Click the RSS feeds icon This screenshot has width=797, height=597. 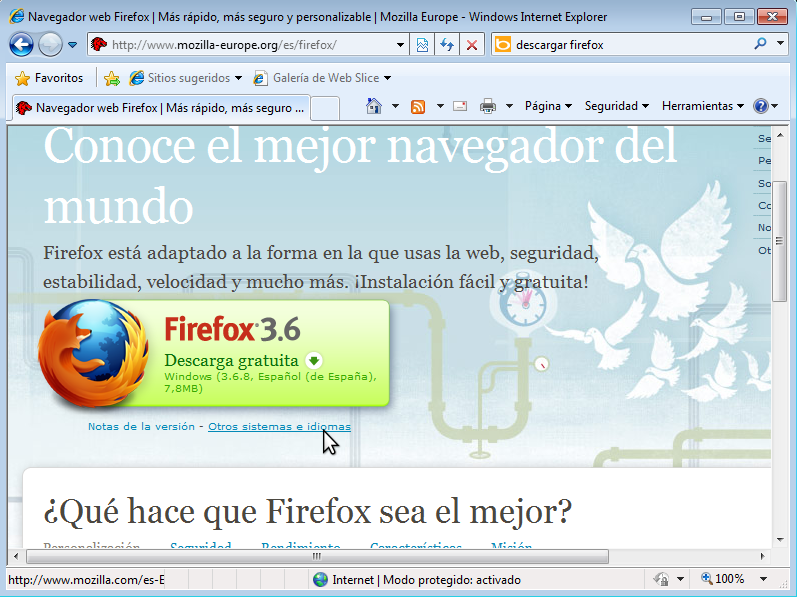(418, 107)
